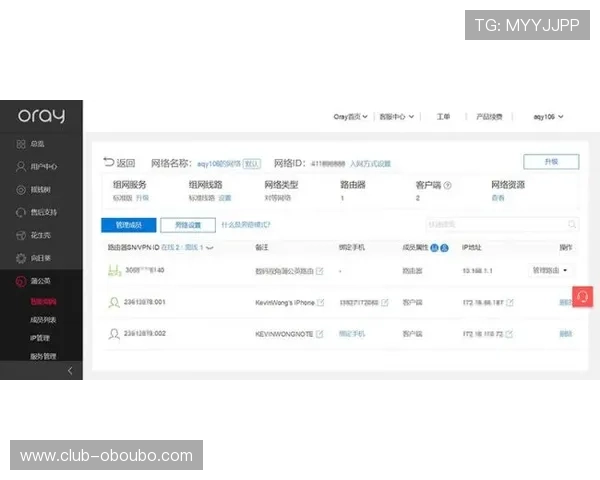This screenshot has height=480, width=600.
Task: Click the 入网方式设置 link
Action: tap(370, 164)
